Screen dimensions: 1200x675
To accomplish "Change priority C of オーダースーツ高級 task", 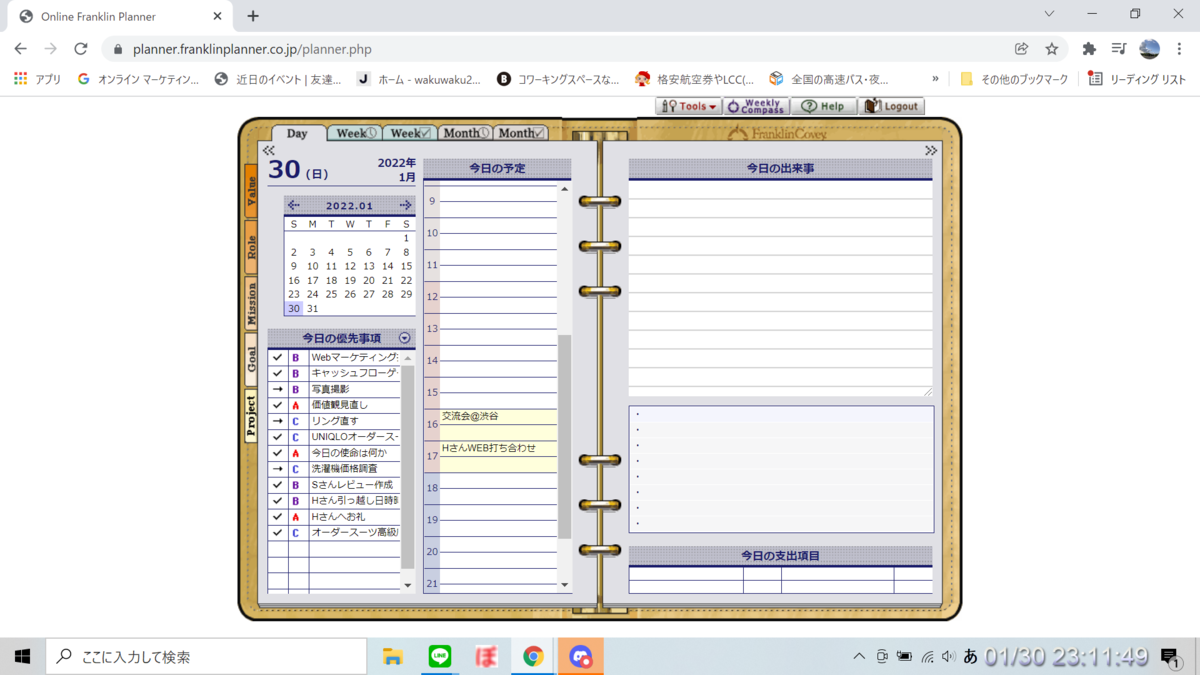I will pyautogui.click(x=296, y=533).
